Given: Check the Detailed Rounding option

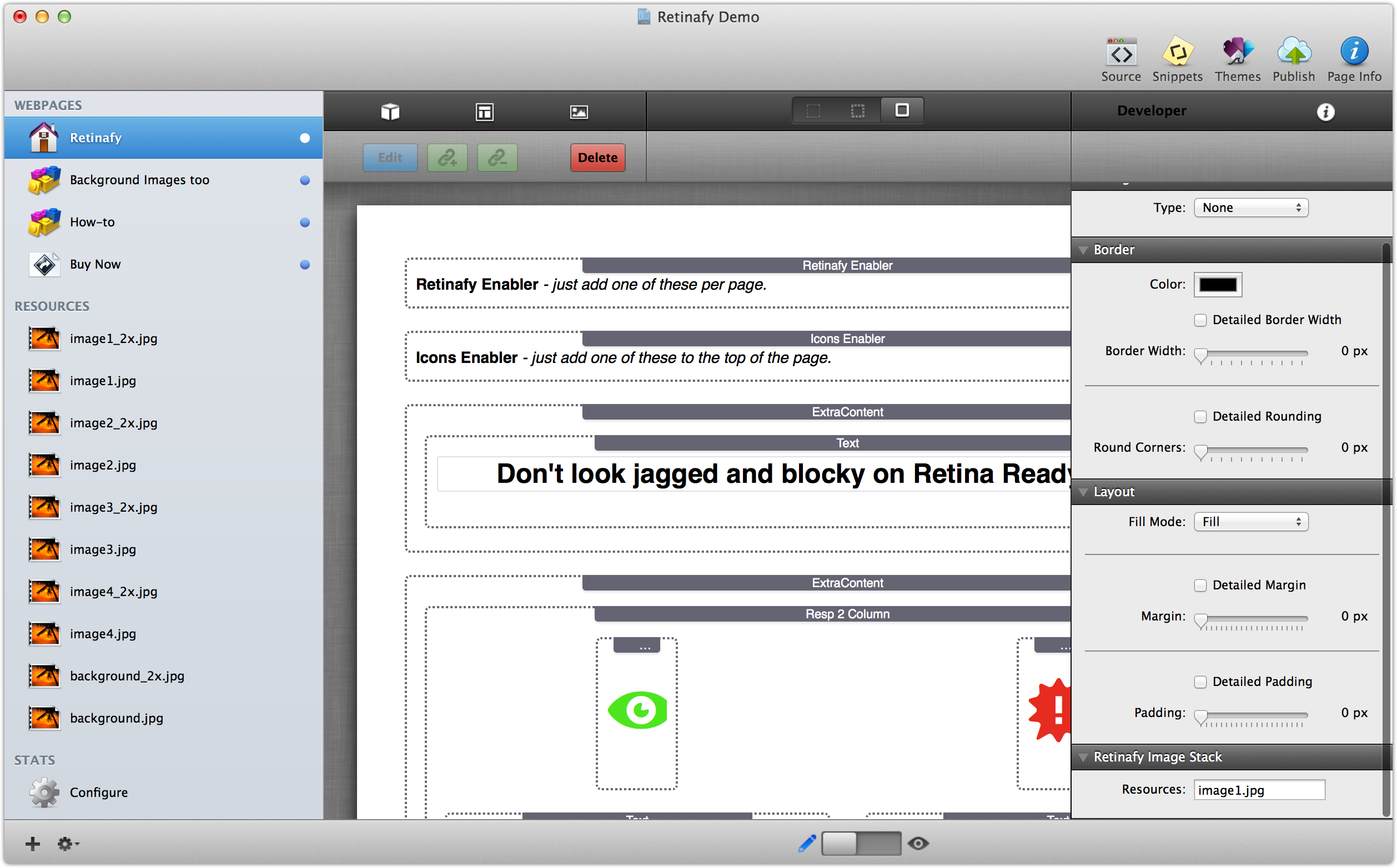Looking at the screenshot, I should pos(1199,417).
